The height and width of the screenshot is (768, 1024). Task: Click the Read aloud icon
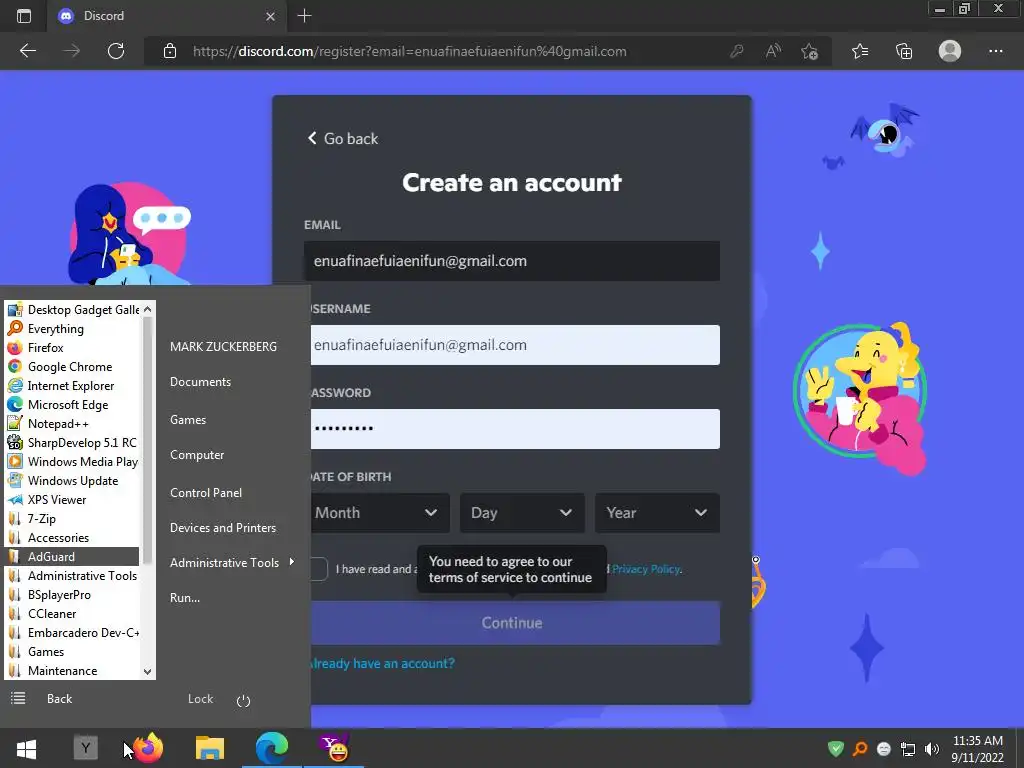coord(773,51)
